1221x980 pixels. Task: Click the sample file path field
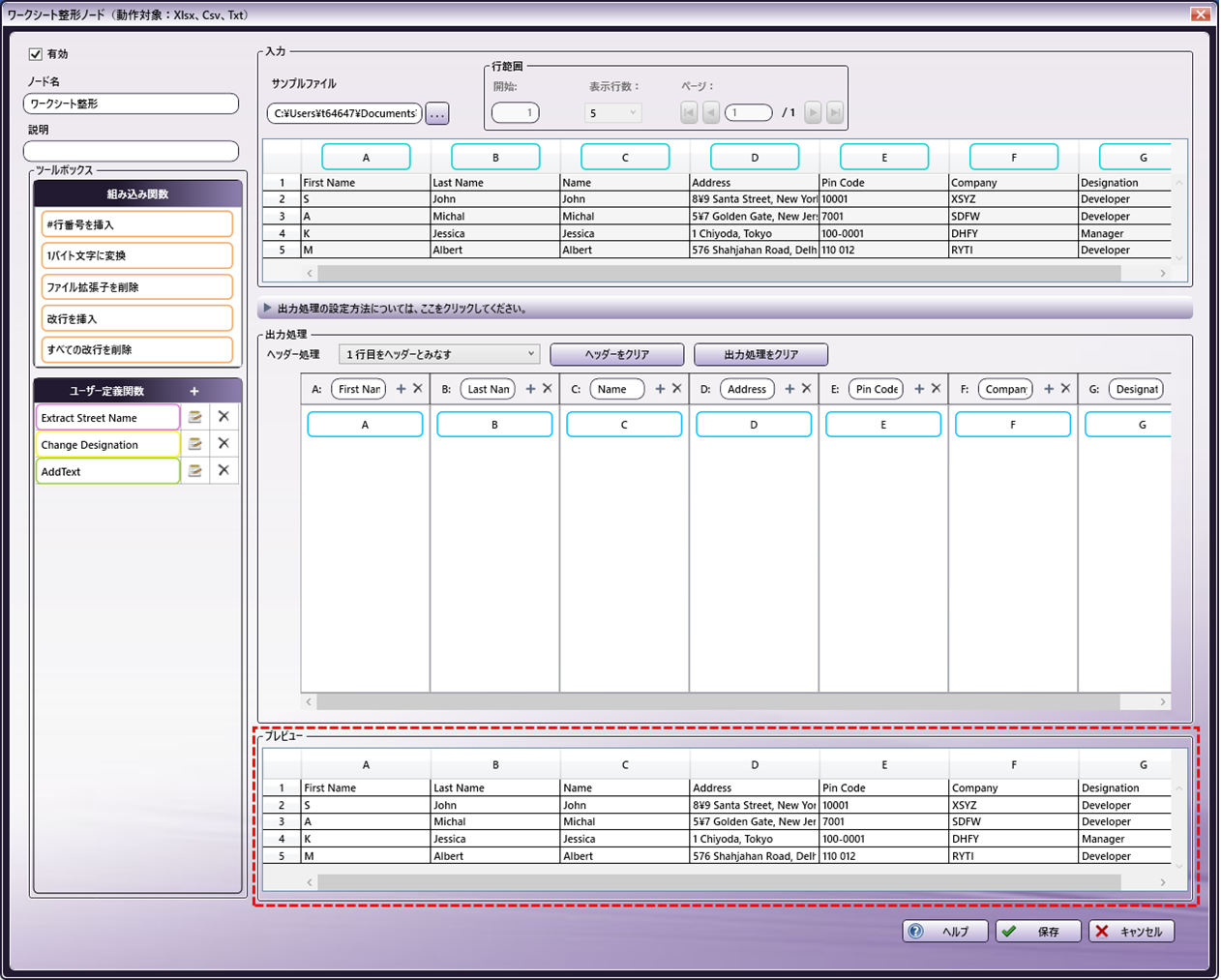point(344,113)
